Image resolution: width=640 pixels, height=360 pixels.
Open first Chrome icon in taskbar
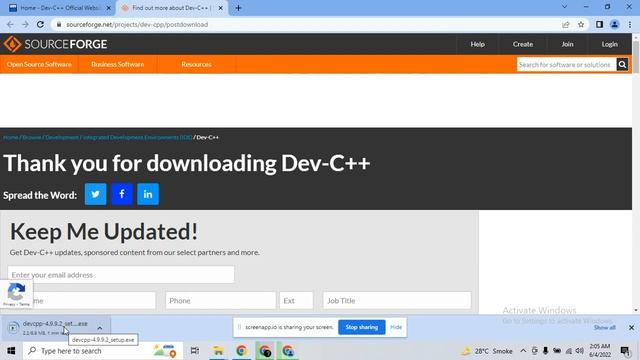[x=241, y=351]
